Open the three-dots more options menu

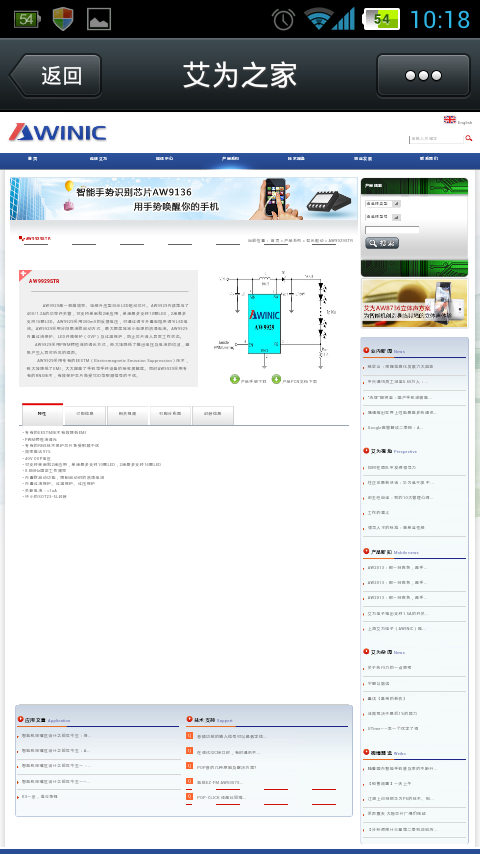pos(423,75)
